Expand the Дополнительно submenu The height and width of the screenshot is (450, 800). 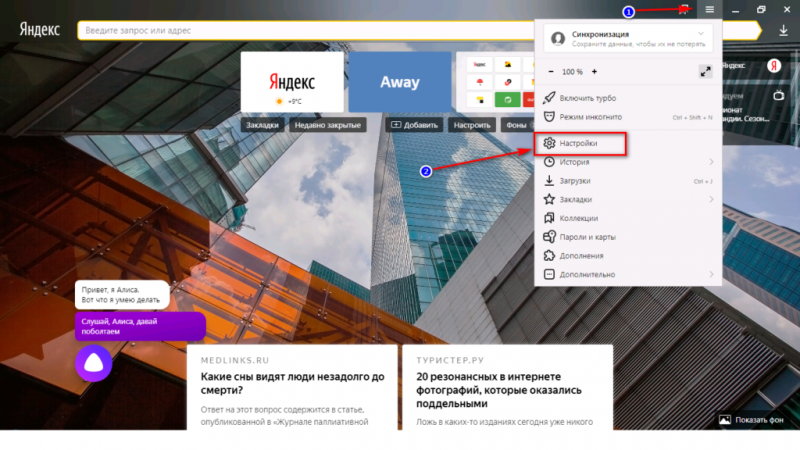(628, 274)
